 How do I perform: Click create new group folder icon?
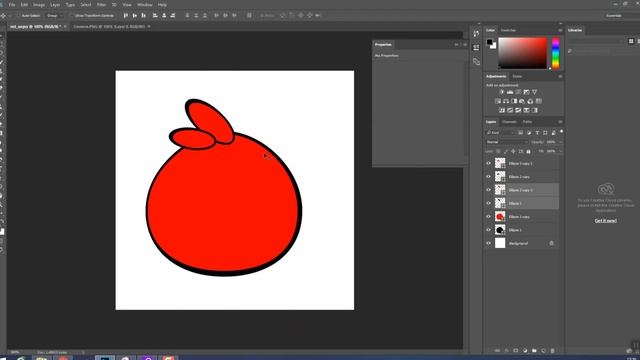pos(534,351)
